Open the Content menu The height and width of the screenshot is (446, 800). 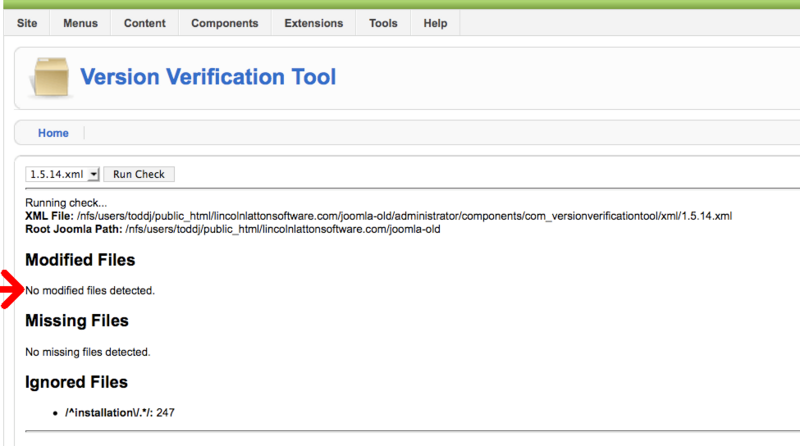(144, 23)
